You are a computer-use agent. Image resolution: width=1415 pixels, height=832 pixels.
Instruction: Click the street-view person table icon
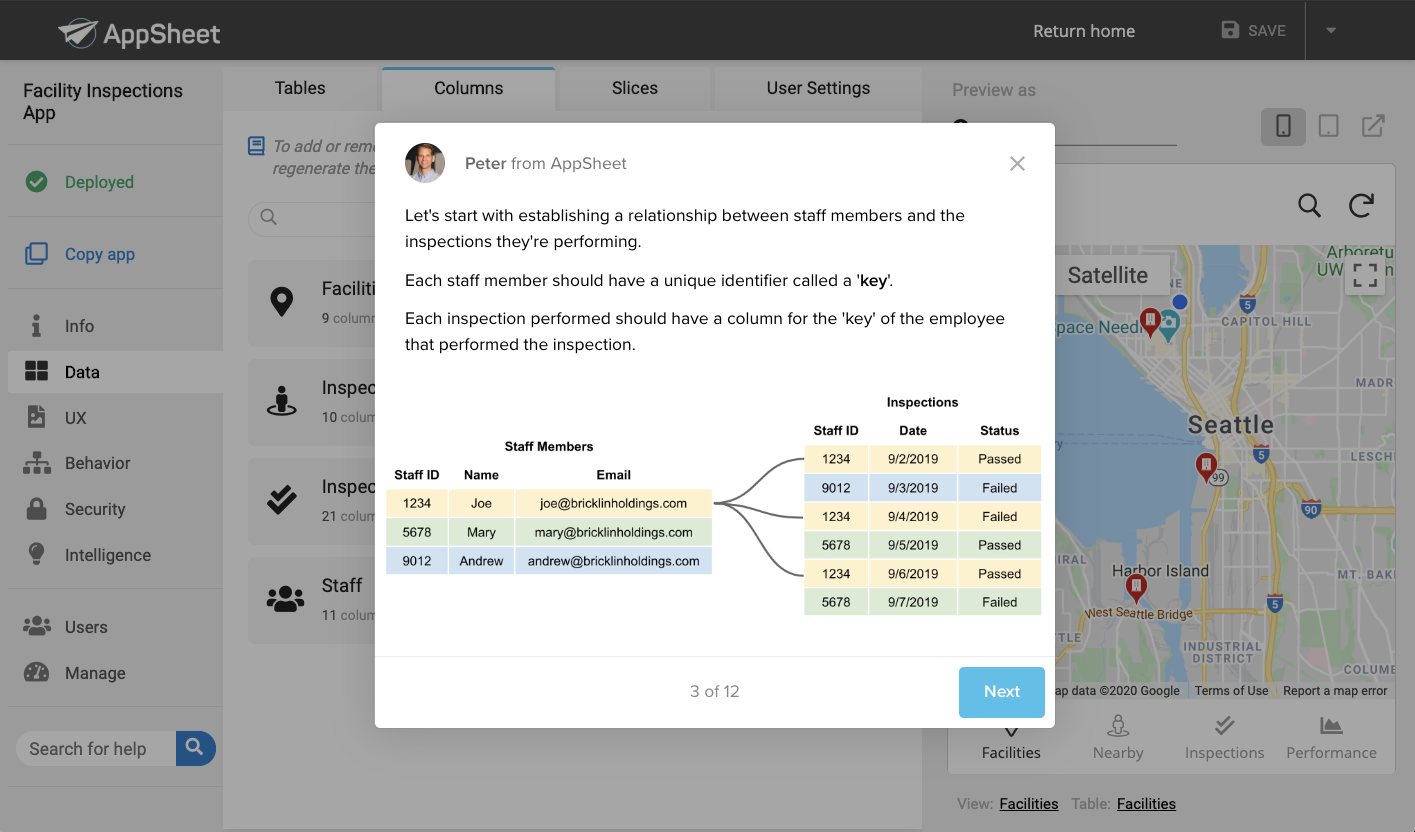tap(282, 400)
